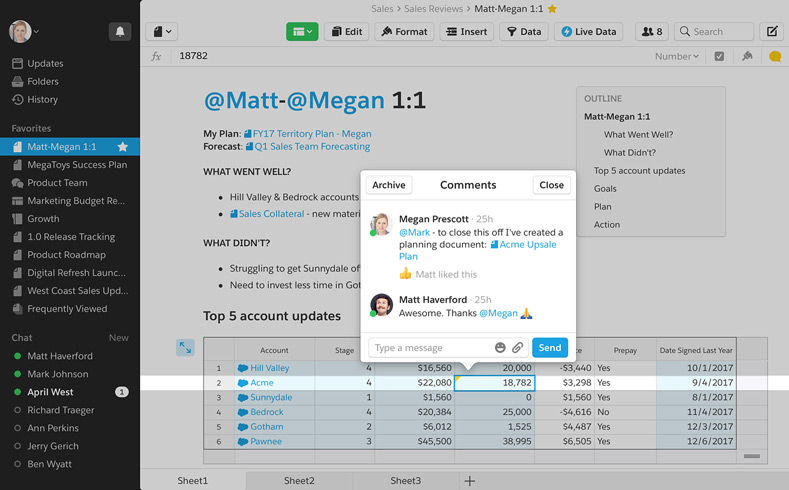Add a new sheet with plus icon

[469, 481]
